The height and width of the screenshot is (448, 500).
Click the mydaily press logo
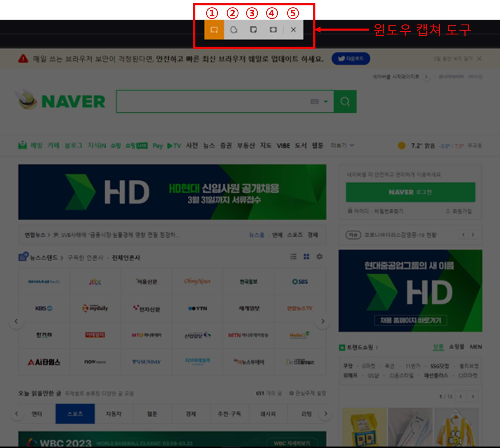[95, 308]
